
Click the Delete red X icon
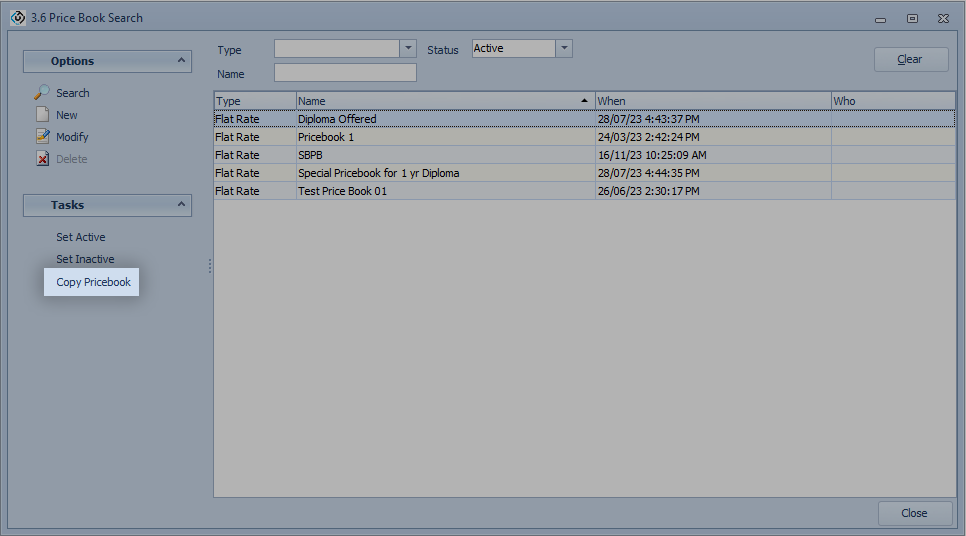(42, 159)
